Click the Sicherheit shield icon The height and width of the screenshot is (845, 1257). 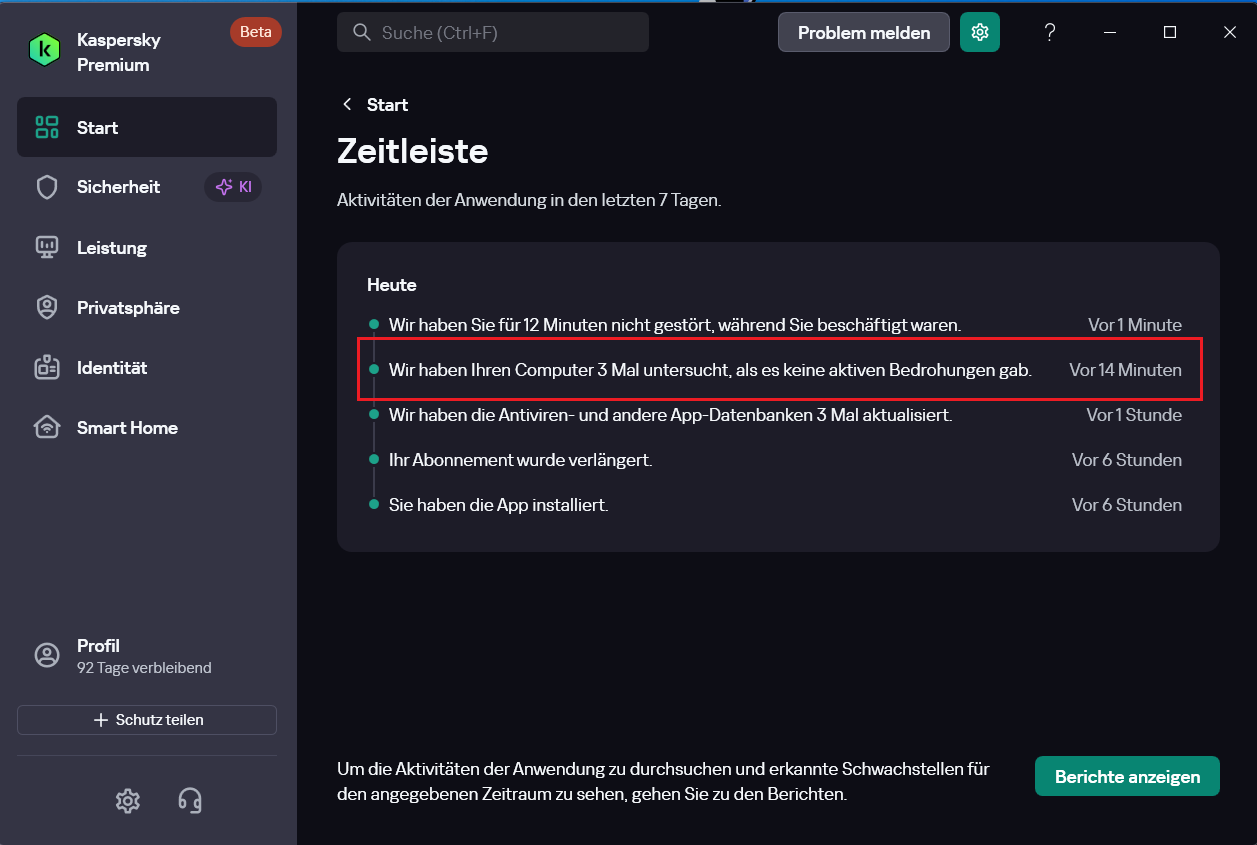coord(47,187)
